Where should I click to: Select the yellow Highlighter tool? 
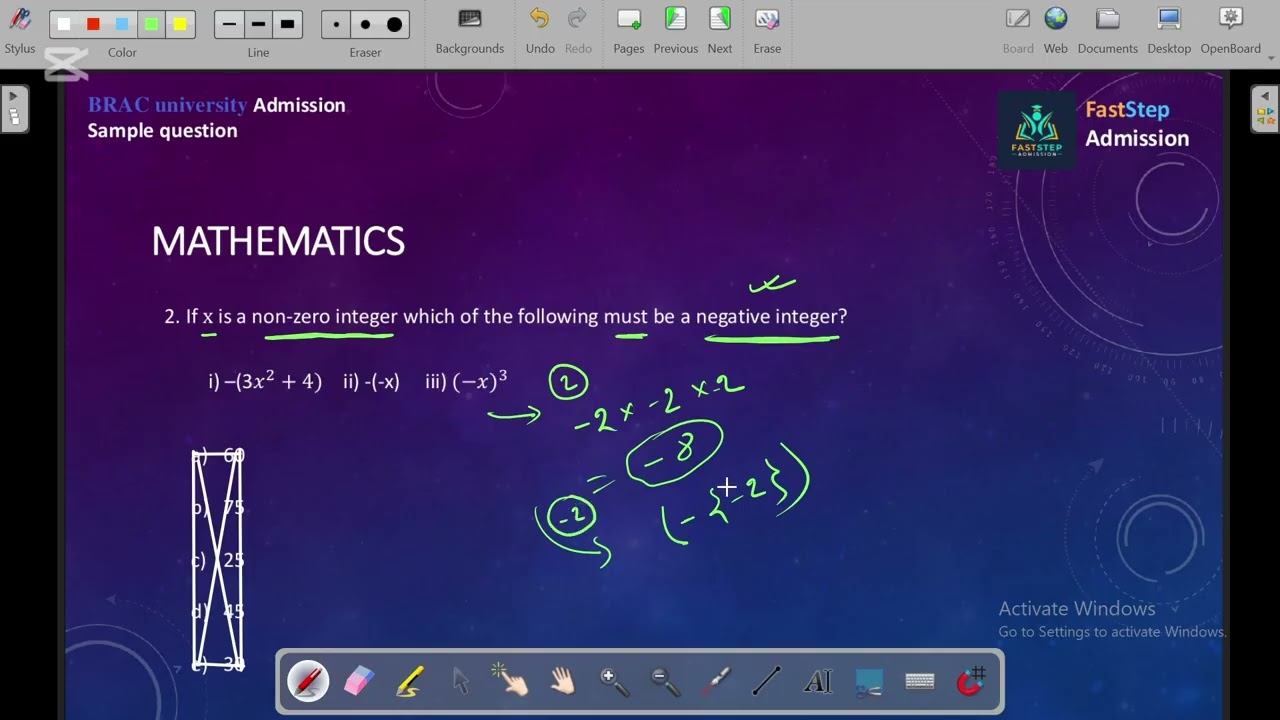click(x=410, y=682)
